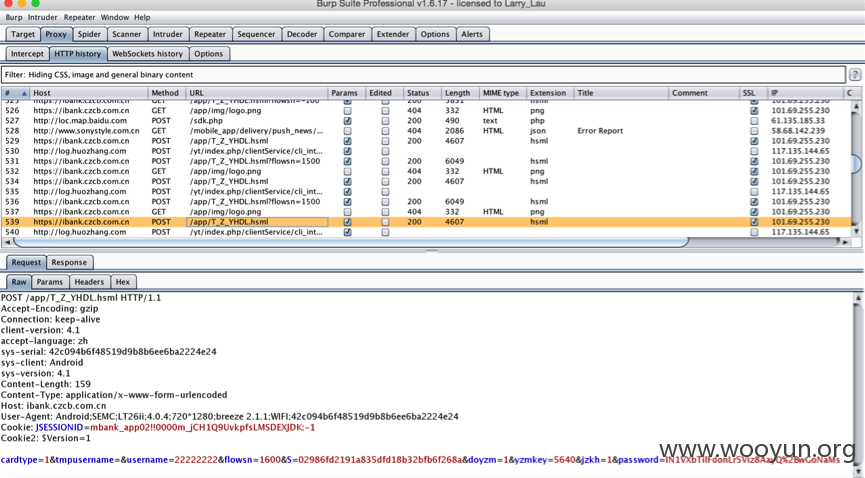Switch to the Params view tab
This screenshot has height=478, width=865.
(x=50, y=282)
